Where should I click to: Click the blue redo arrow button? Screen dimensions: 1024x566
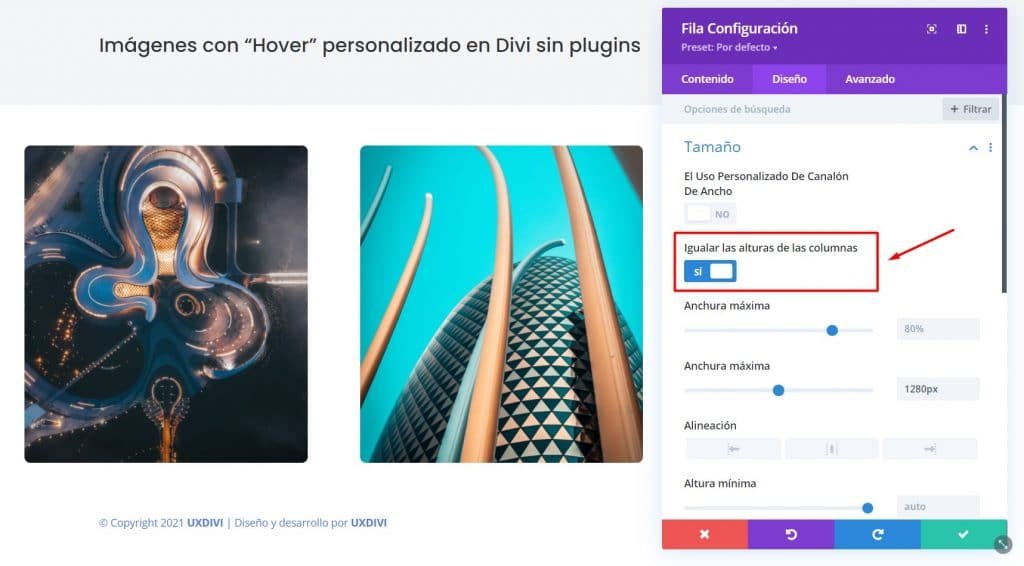[877, 534]
